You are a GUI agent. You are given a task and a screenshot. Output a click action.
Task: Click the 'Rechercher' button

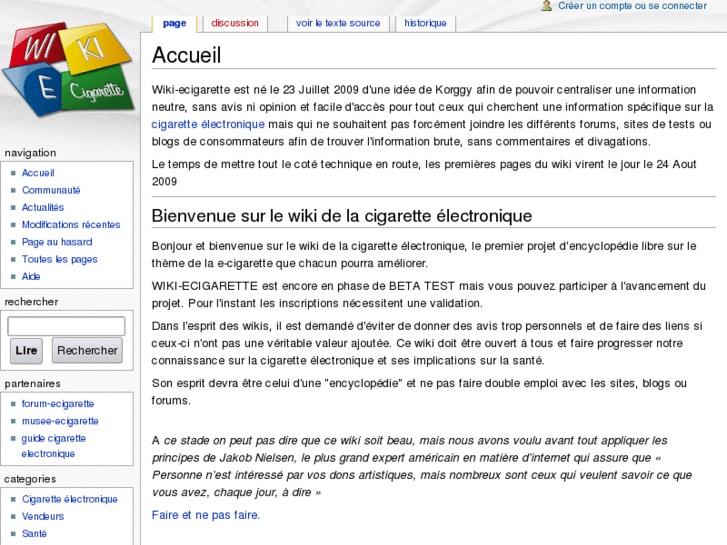coord(87,351)
